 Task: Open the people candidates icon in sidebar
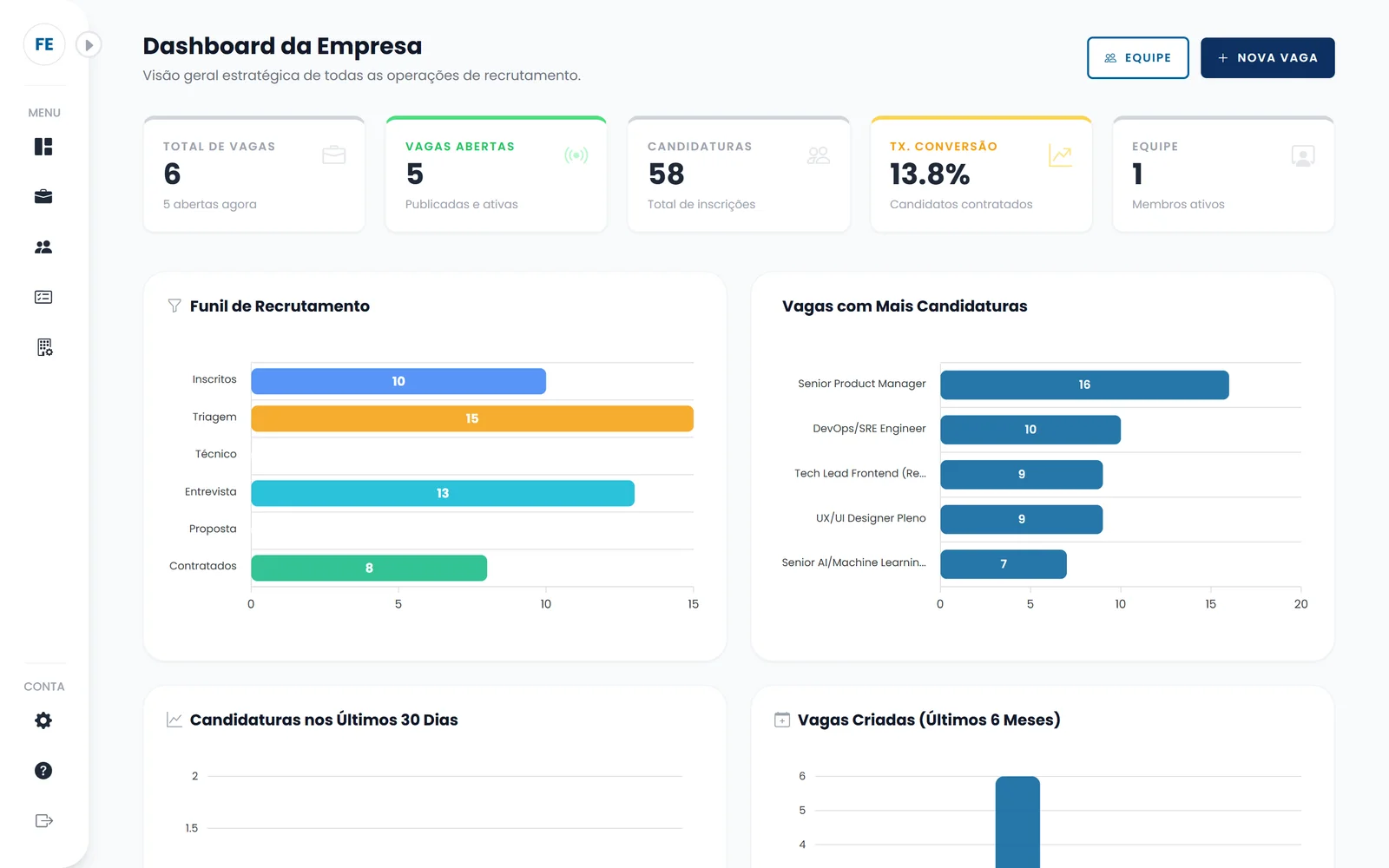[x=43, y=247]
